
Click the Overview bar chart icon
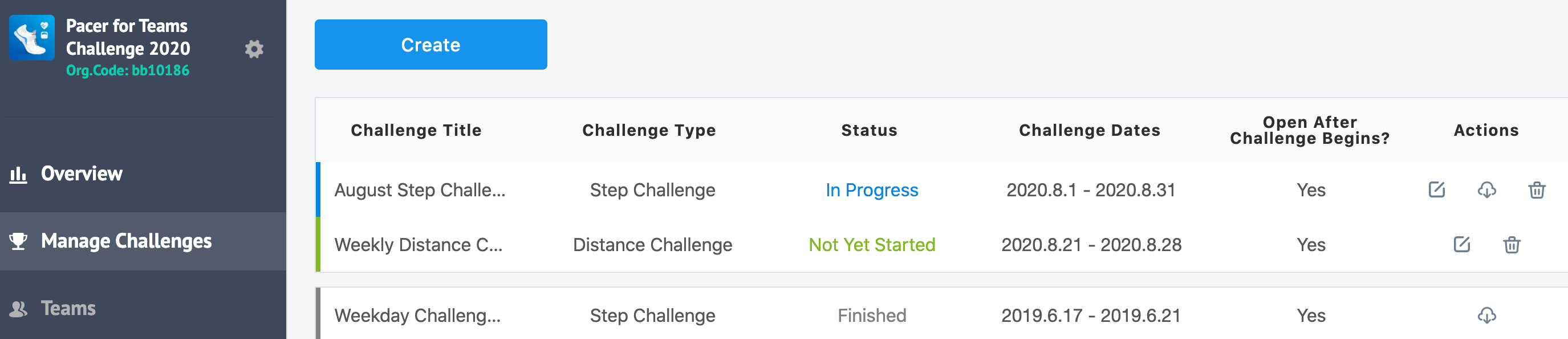click(x=18, y=175)
